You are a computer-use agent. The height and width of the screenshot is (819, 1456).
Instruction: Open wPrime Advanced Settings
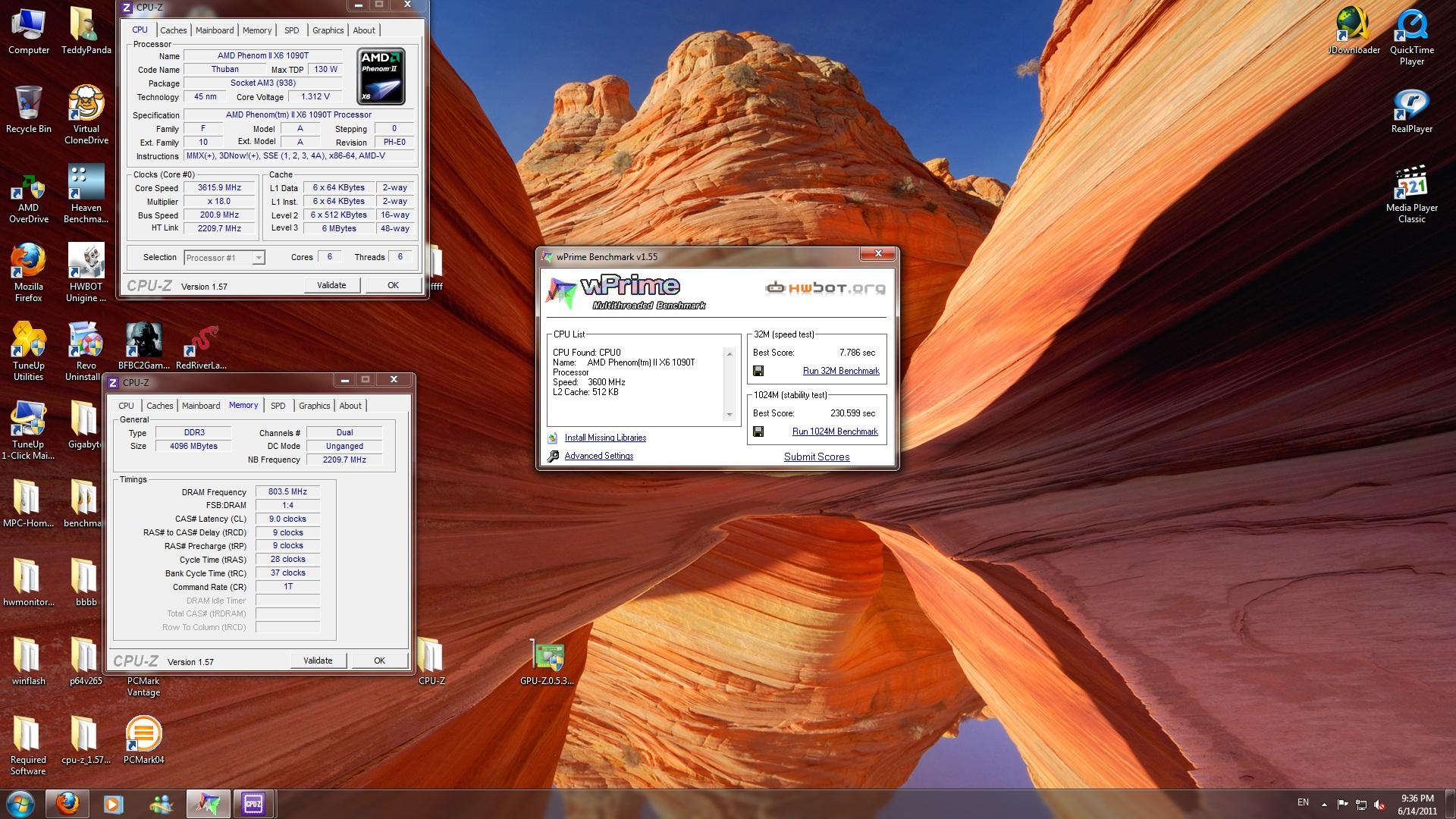tap(598, 456)
